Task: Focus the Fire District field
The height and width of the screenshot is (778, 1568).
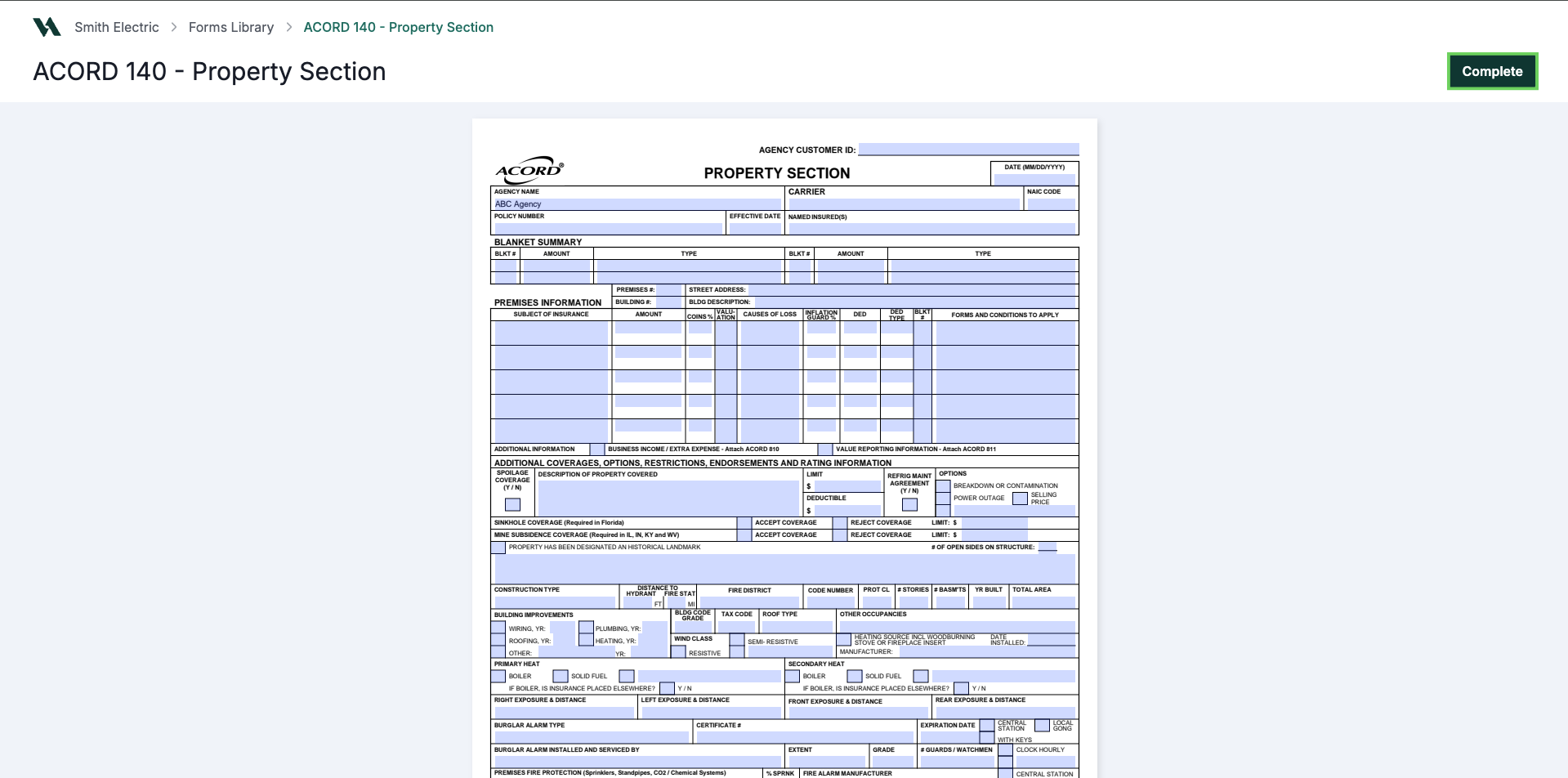Action: point(749,602)
